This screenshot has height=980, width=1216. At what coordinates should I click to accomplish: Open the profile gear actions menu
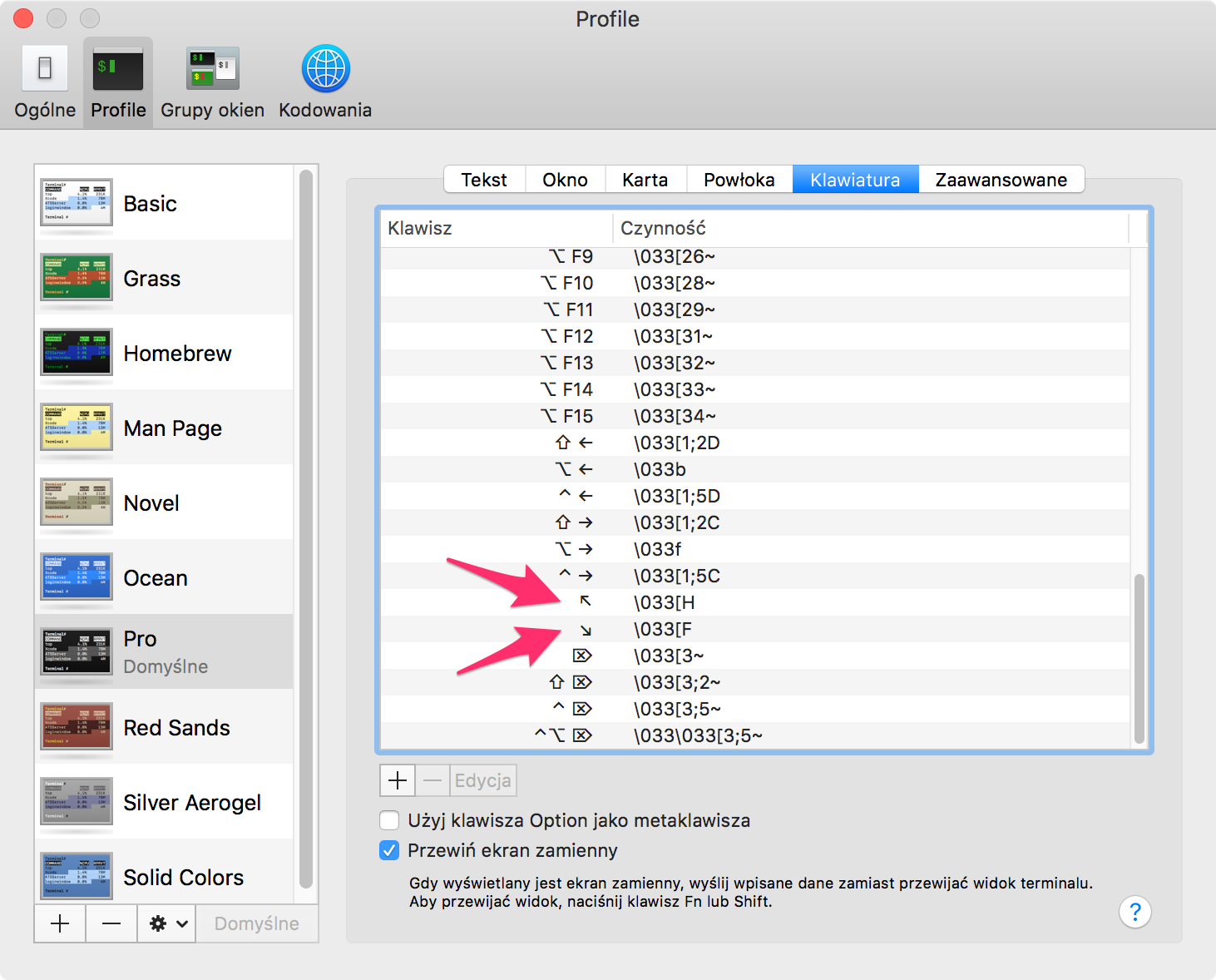click(166, 923)
